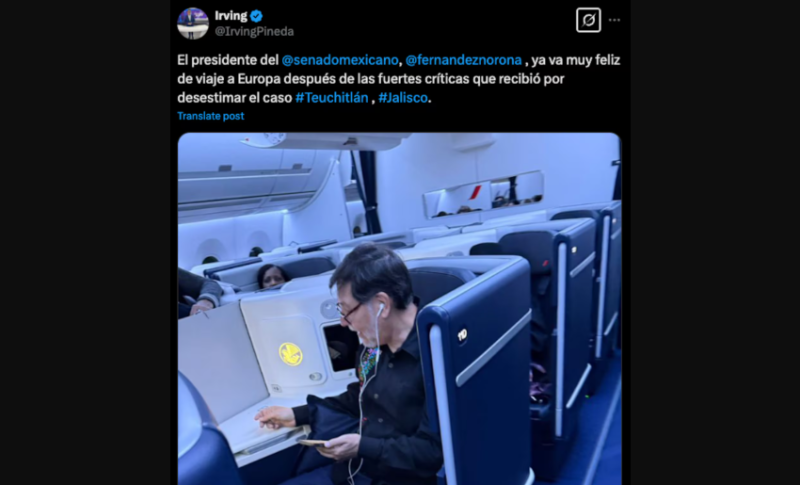The height and width of the screenshot is (485, 800).
Task: Click the small round tag on blue seat divider
Action: click(x=462, y=336)
